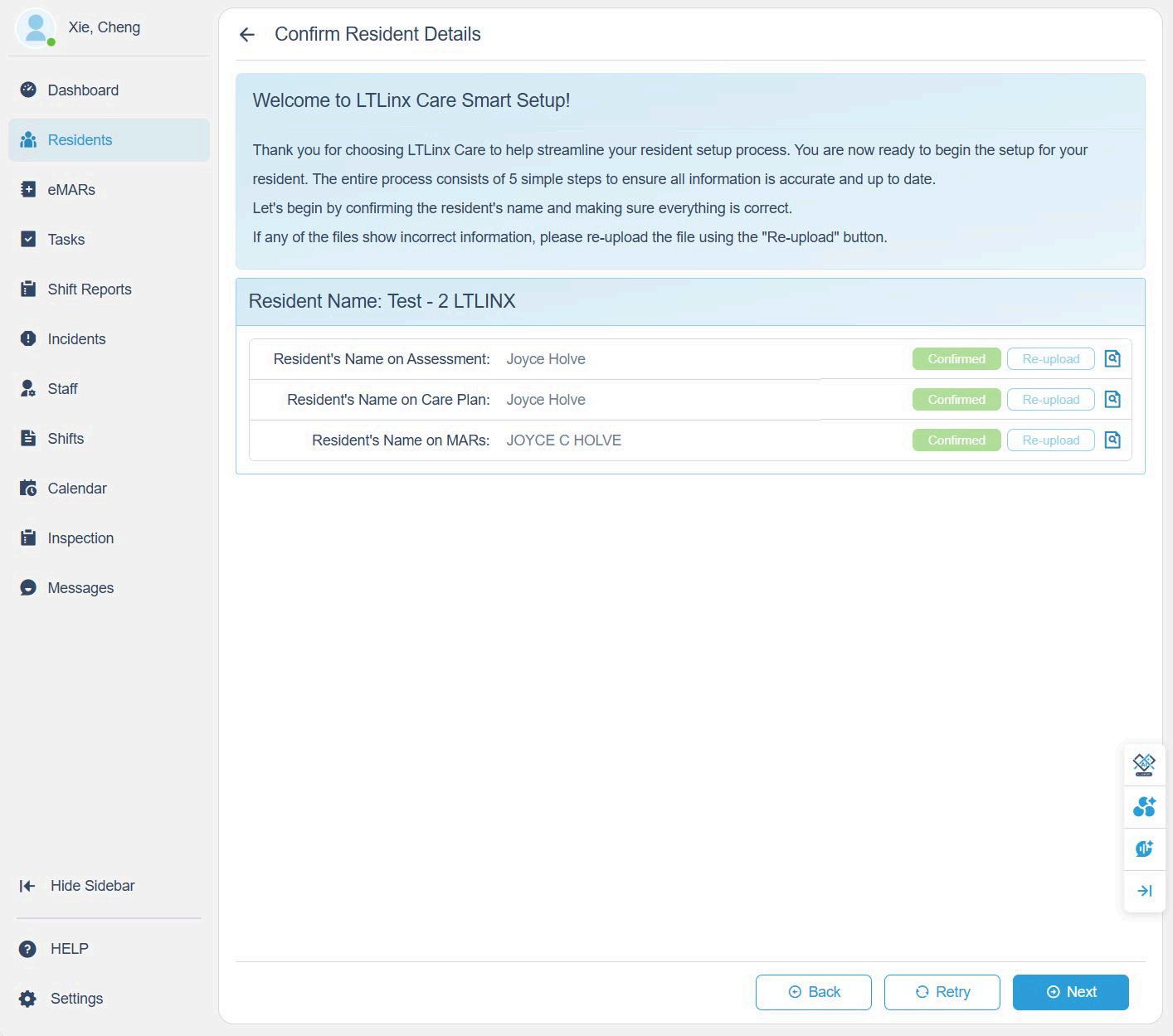Open the Incidents section in the sidebar

pos(76,339)
